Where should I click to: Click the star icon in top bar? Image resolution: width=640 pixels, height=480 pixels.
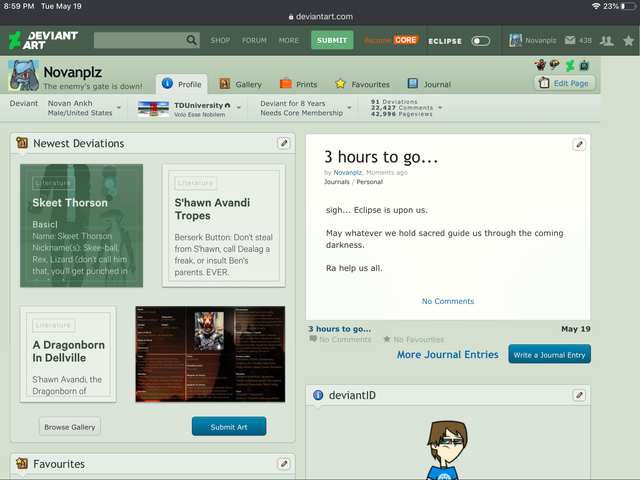tap(629, 40)
